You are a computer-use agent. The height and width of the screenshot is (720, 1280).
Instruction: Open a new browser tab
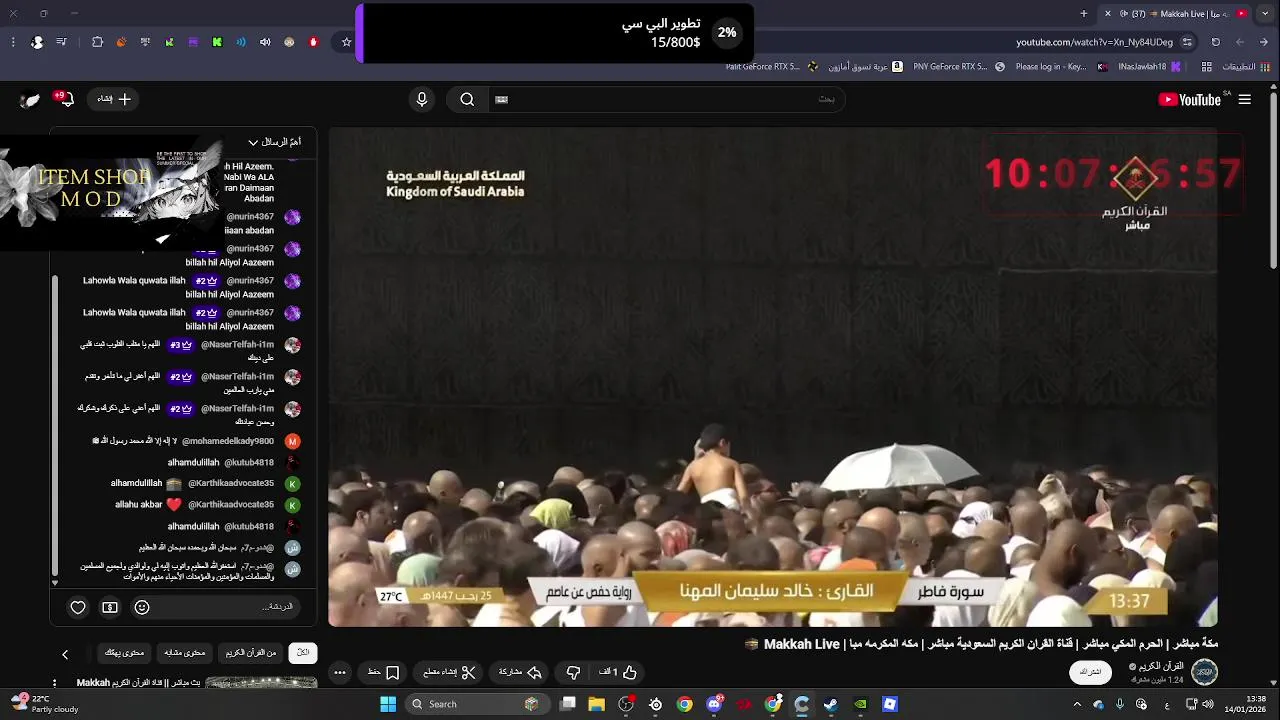pyautogui.click(x=1083, y=13)
